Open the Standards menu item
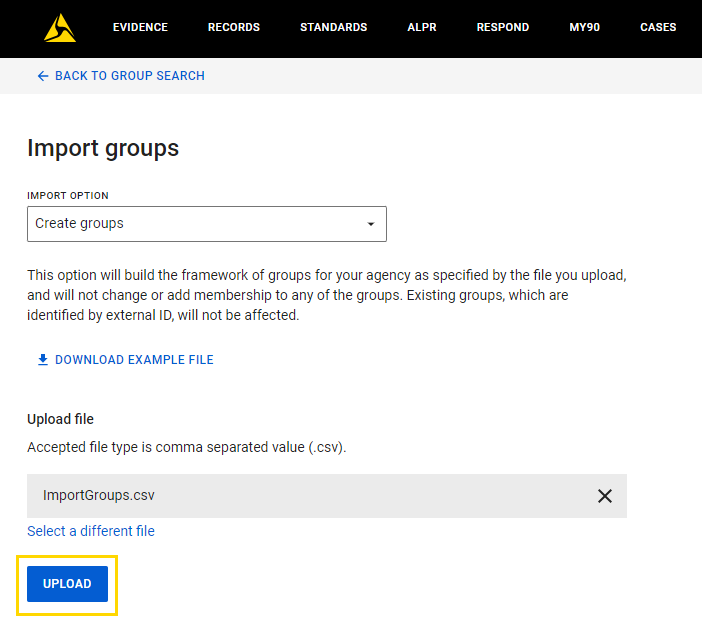Viewport: 702px width, 636px height. [x=334, y=27]
